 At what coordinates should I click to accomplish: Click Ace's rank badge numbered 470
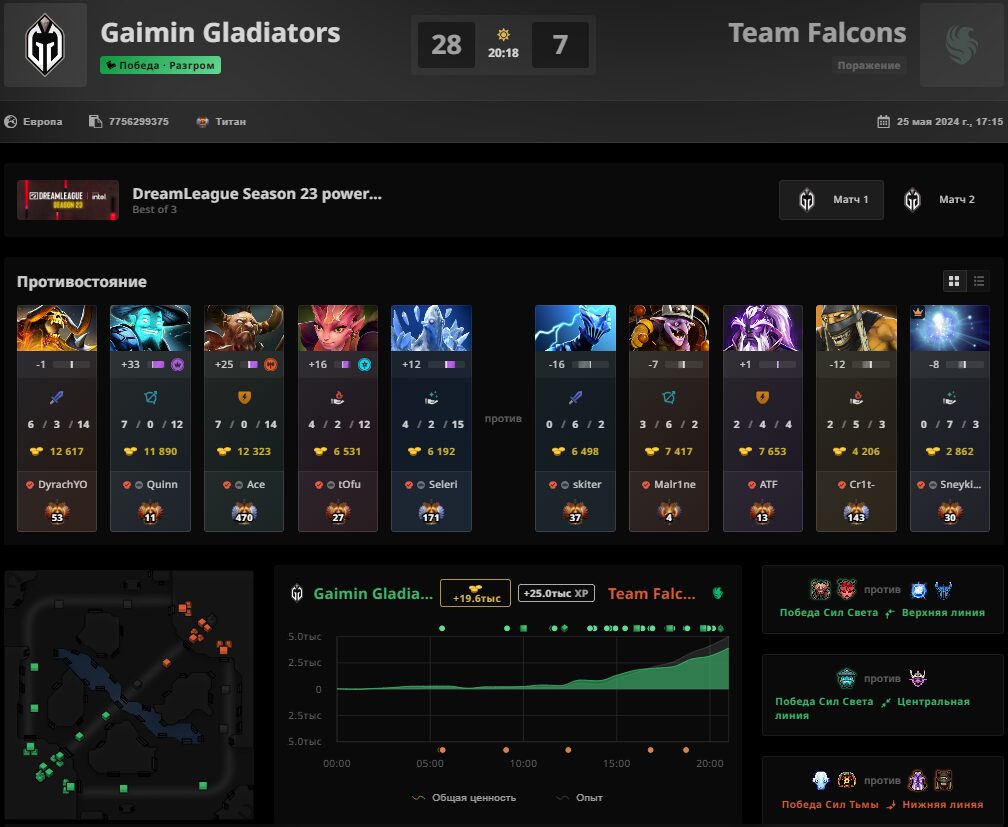point(244,513)
